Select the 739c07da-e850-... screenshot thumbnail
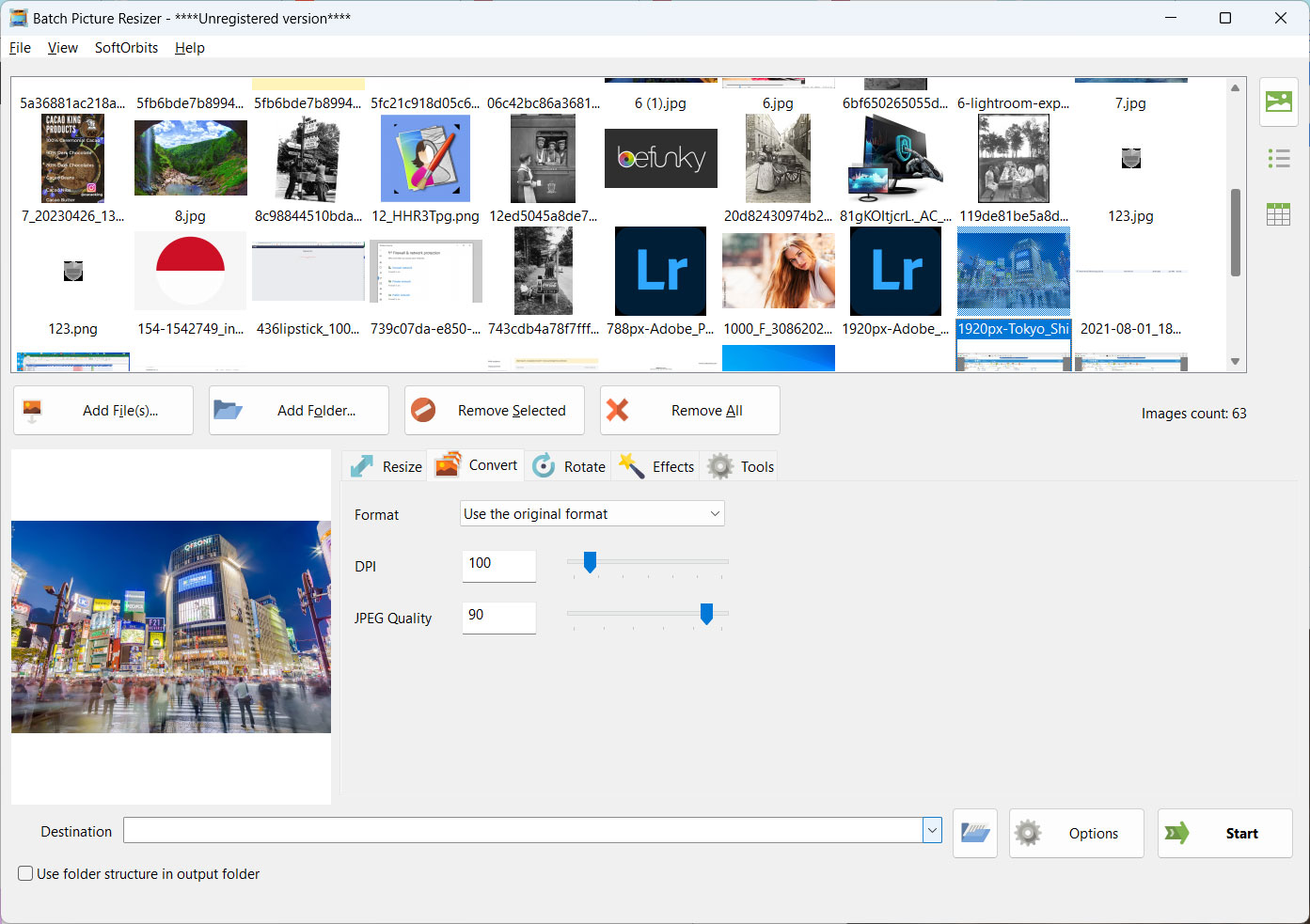Screen dimensions: 1310x924 pos(425,271)
